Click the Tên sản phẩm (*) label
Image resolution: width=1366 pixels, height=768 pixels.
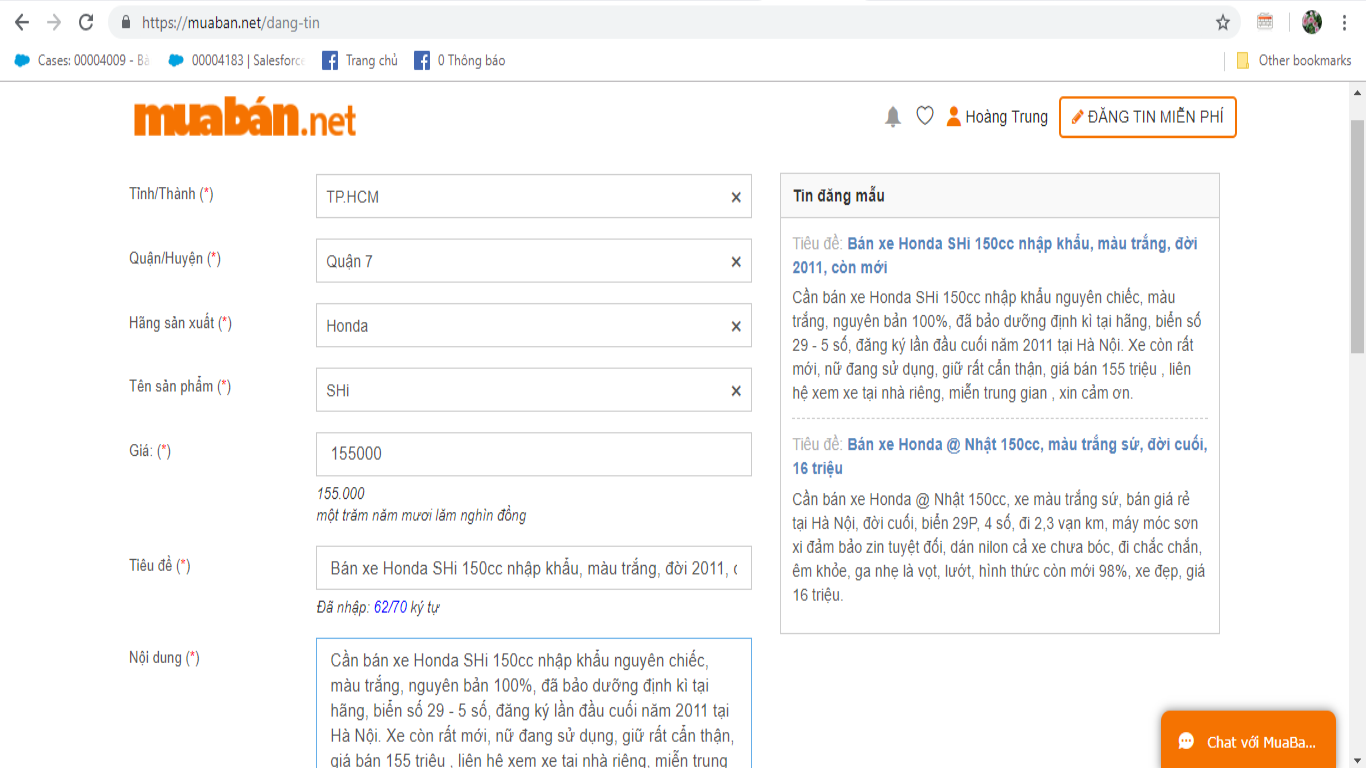point(180,386)
